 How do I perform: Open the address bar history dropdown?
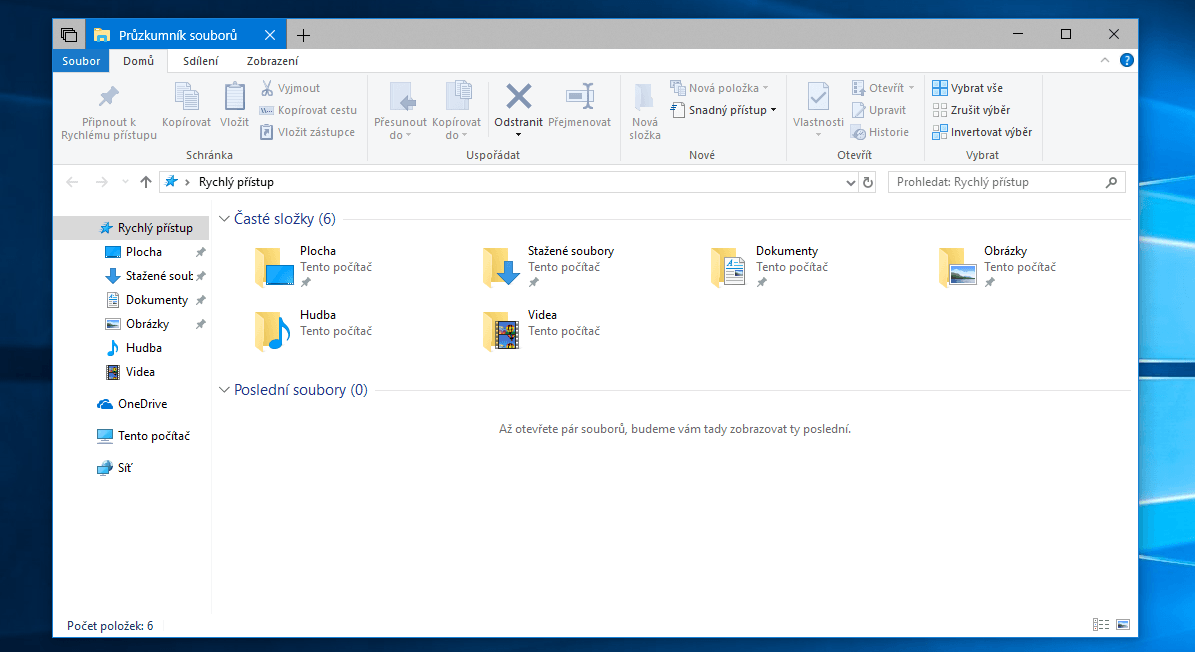[850, 182]
